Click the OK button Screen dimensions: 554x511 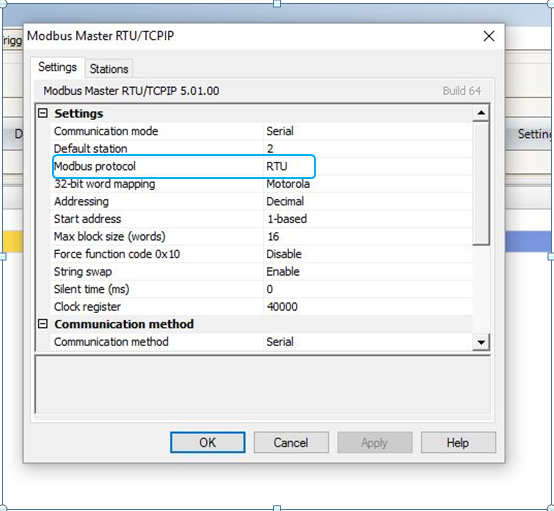[x=207, y=442]
